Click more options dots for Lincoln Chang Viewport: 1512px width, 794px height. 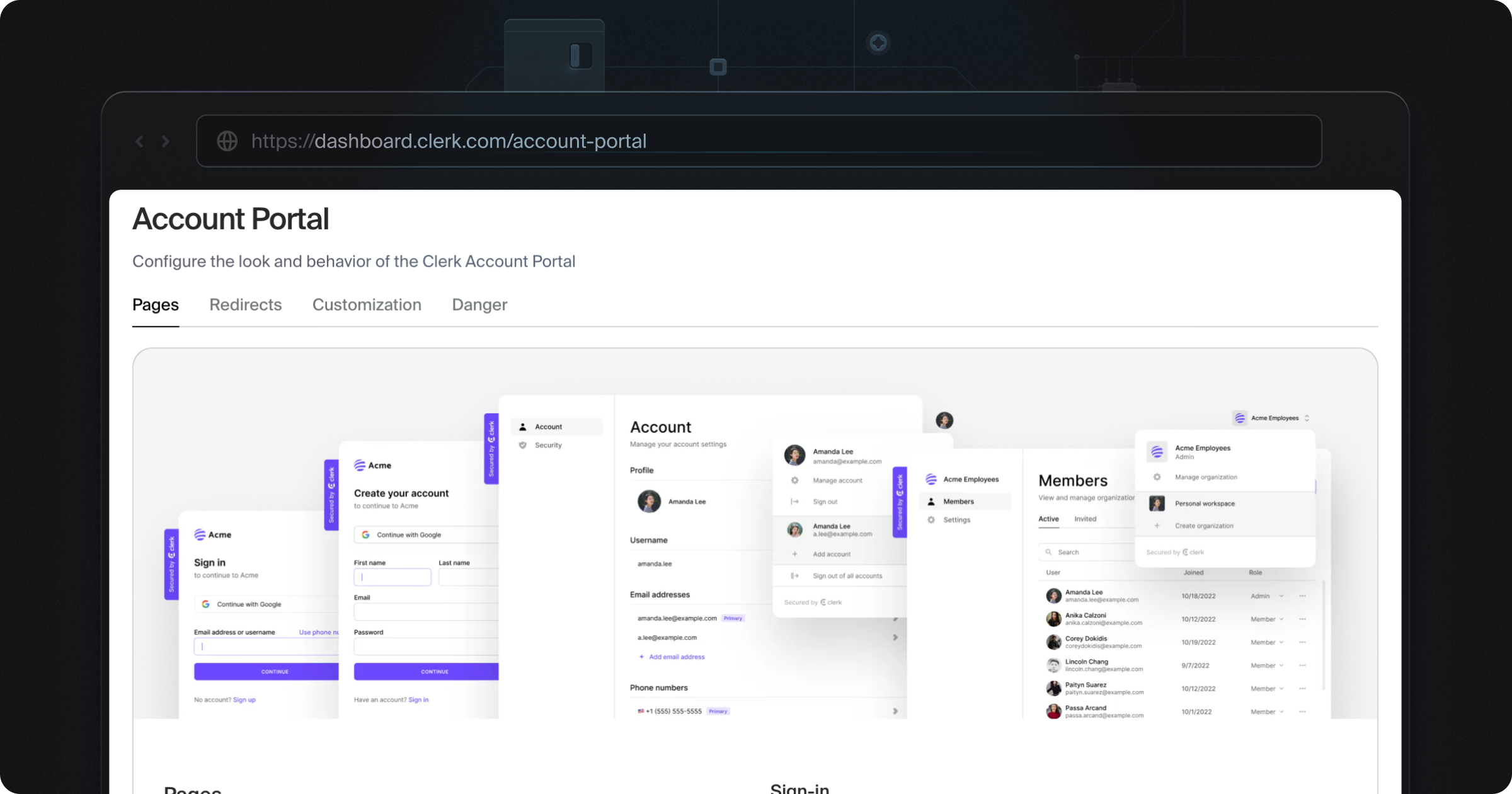pos(1302,665)
